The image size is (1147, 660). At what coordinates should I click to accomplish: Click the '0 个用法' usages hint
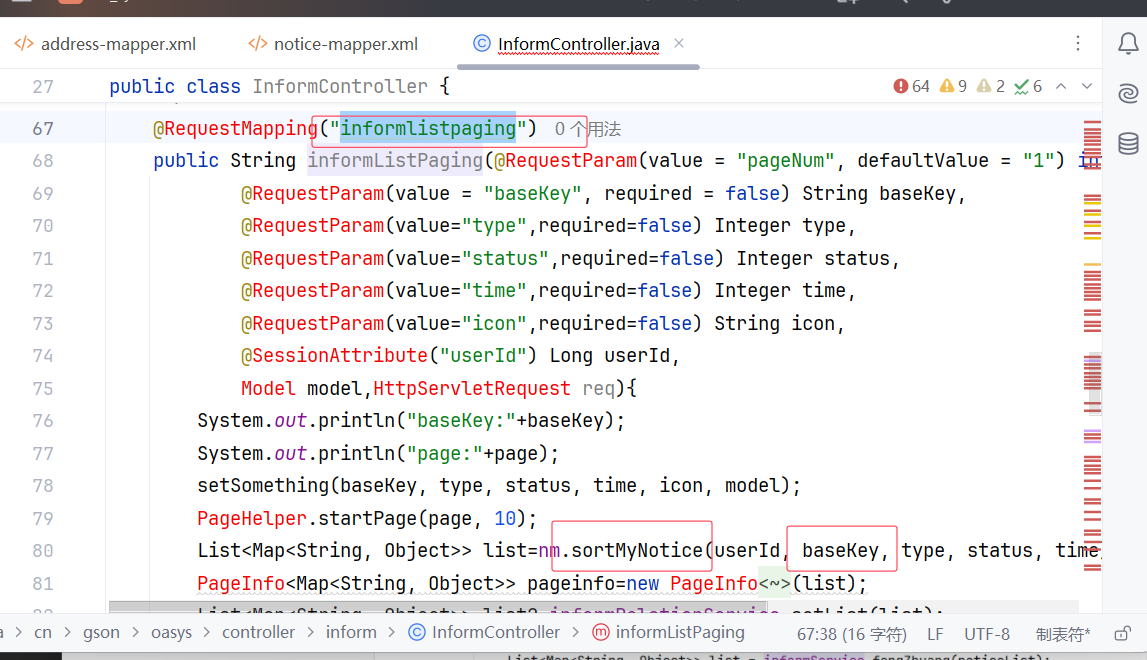click(x=588, y=129)
